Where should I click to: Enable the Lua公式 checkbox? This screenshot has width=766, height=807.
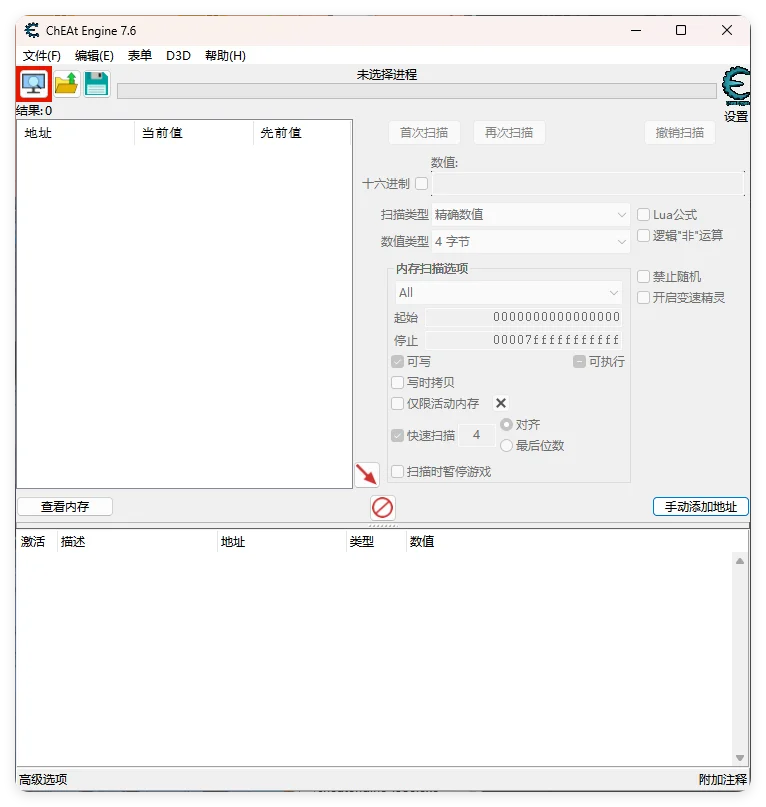click(x=643, y=214)
